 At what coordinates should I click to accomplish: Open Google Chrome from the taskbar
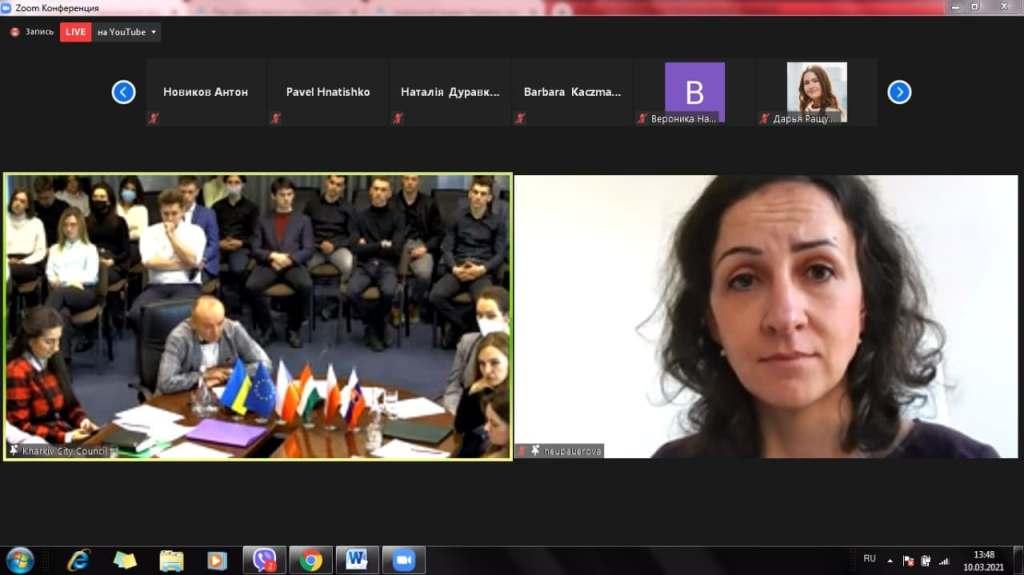tap(311, 560)
